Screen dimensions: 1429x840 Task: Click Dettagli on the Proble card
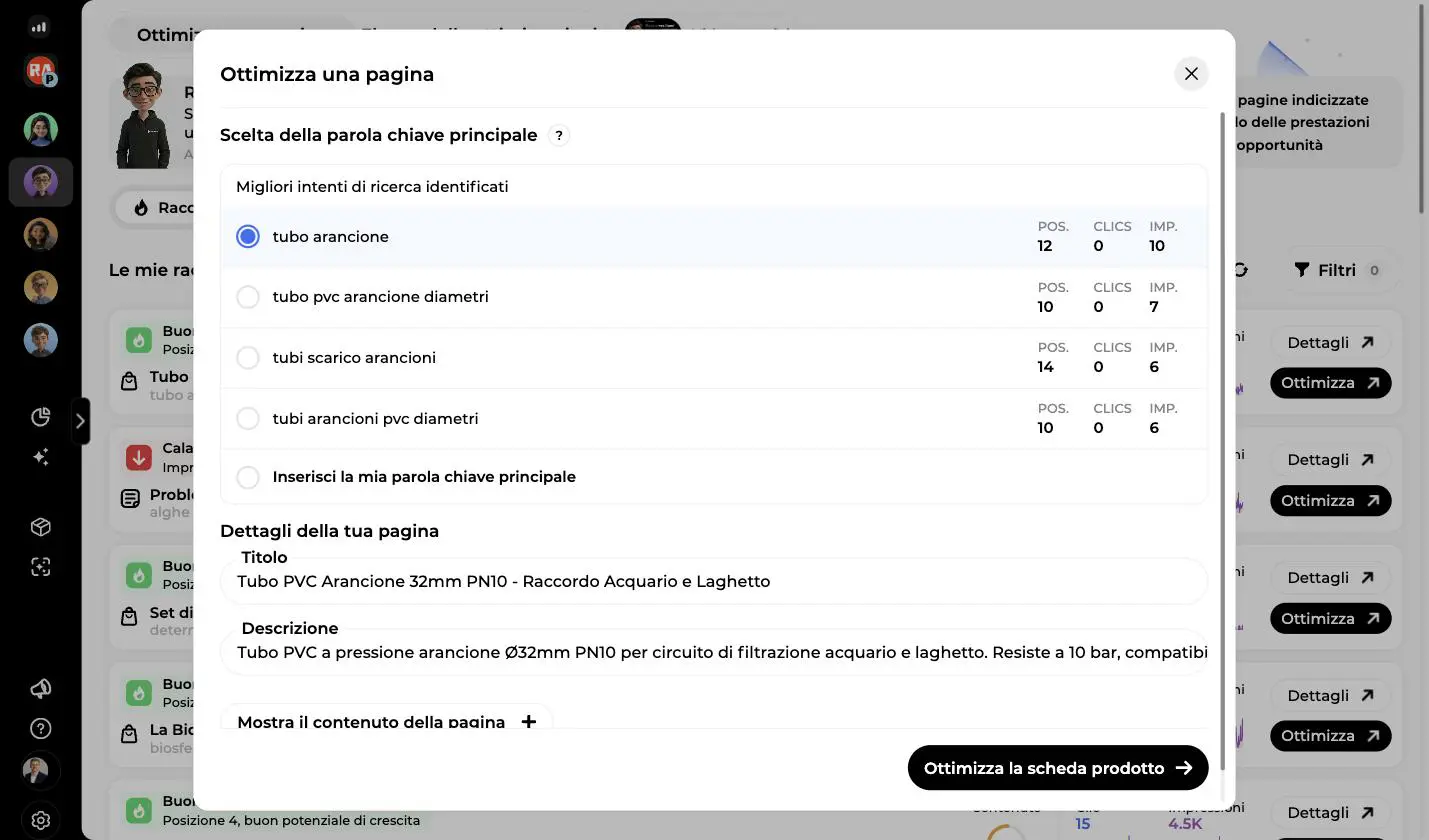pyautogui.click(x=1330, y=460)
